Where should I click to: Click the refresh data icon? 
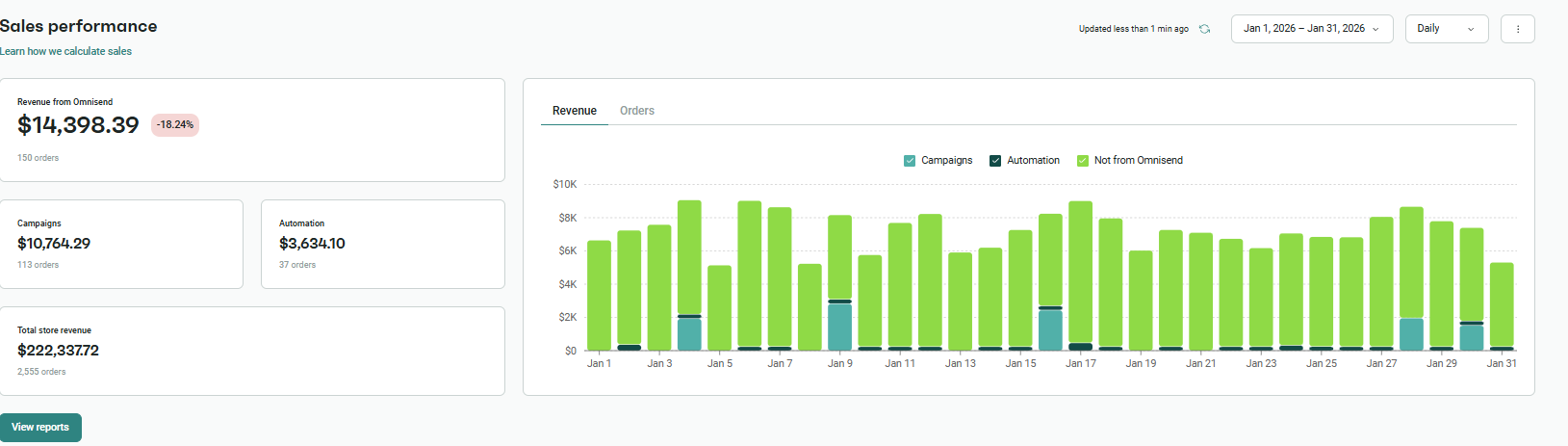[1204, 29]
